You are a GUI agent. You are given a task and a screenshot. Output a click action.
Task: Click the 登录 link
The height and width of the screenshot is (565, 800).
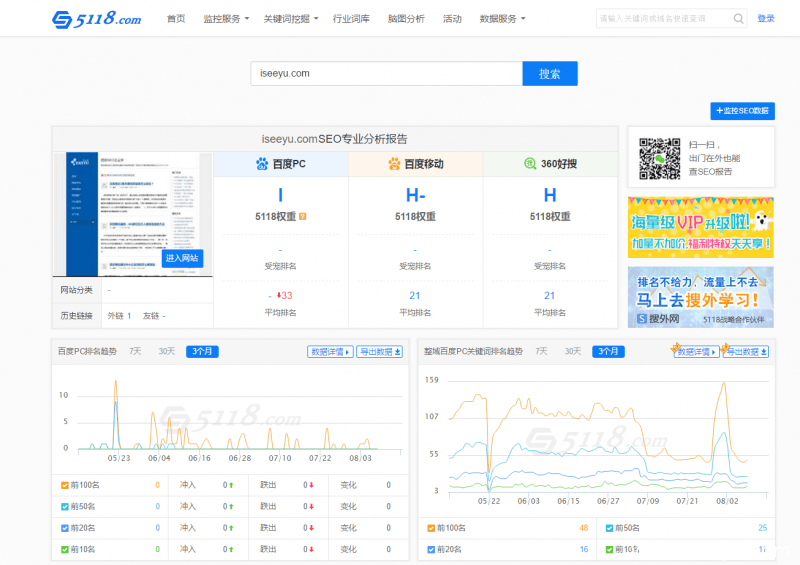[x=766, y=18]
